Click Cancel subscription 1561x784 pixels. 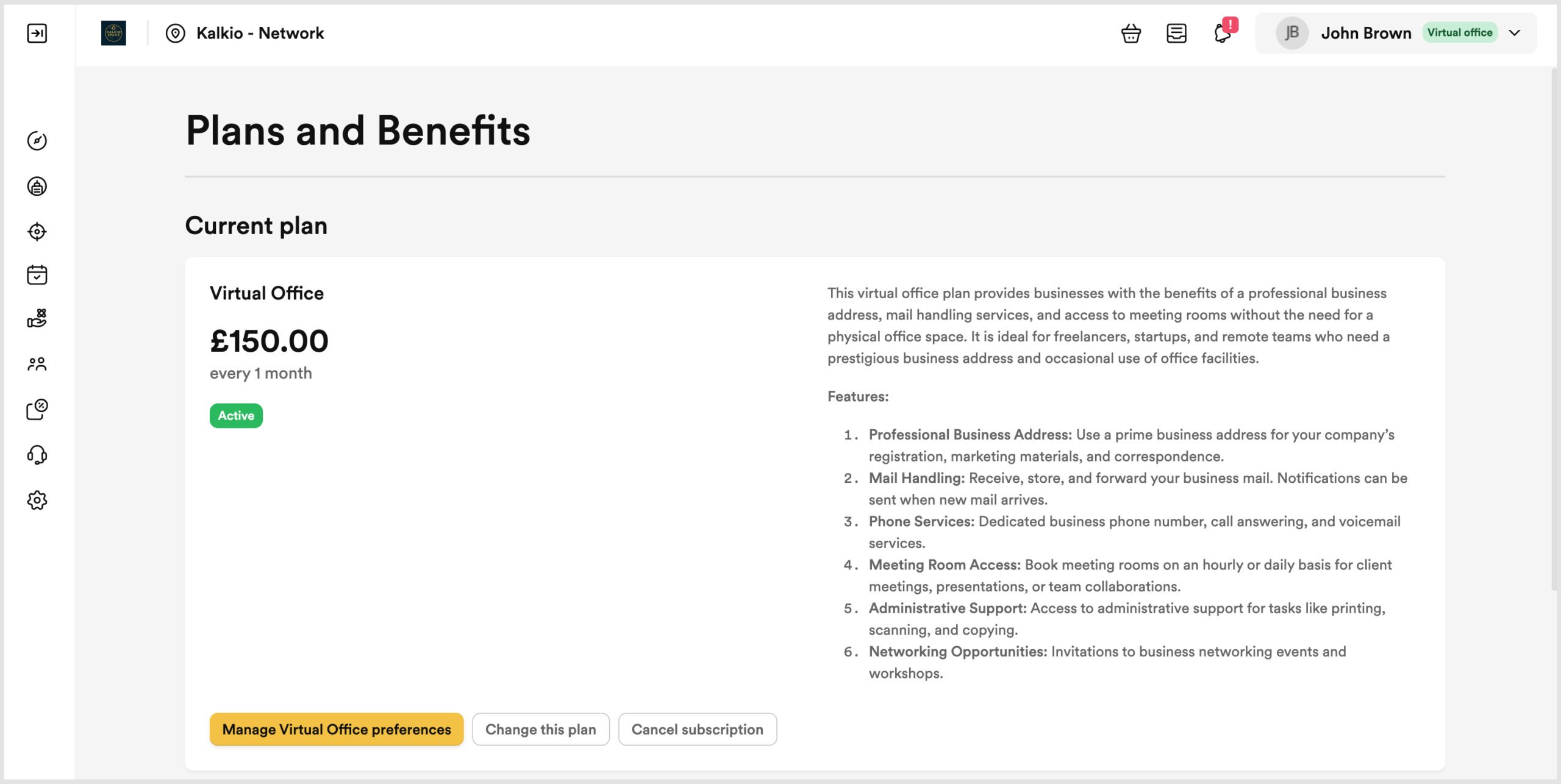(x=697, y=729)
